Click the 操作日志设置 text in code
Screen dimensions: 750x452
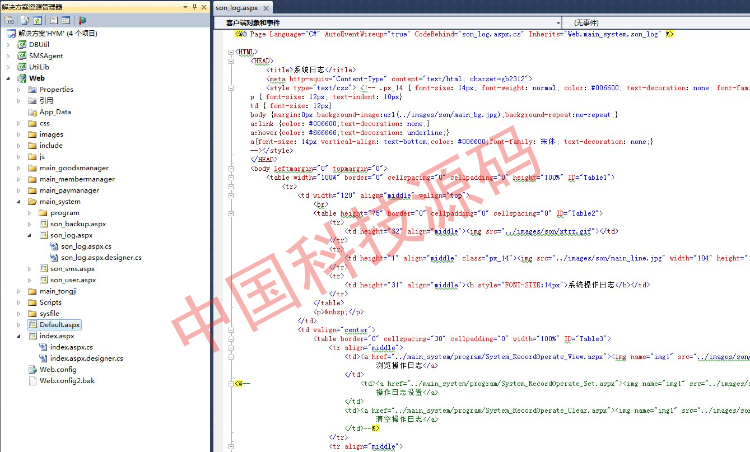(400, 393)
